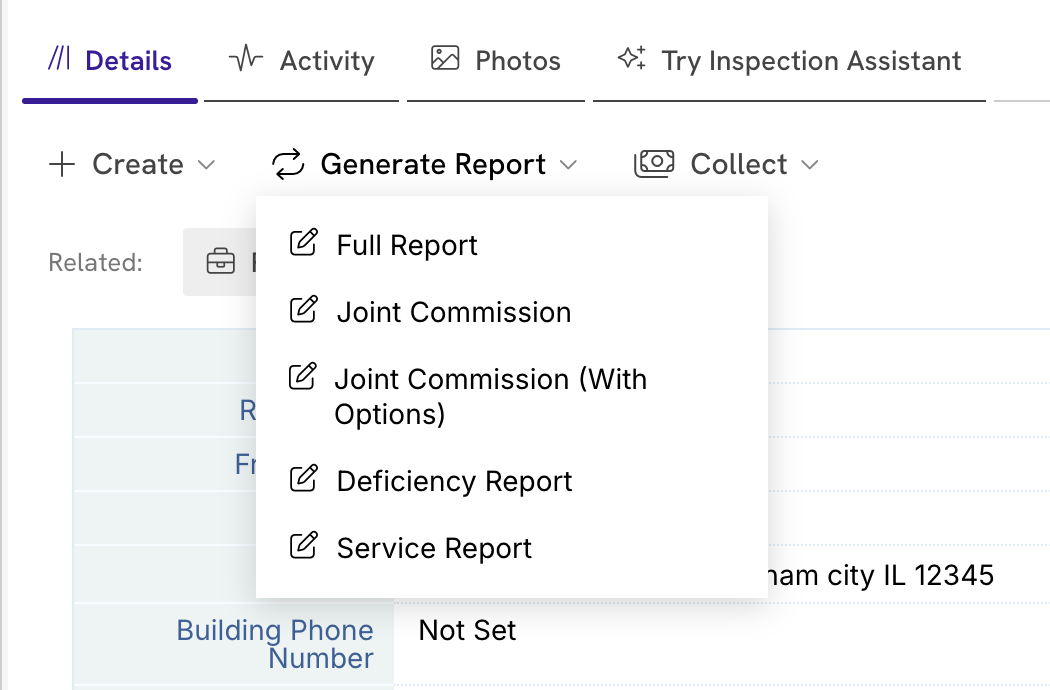Choose Service Report from menu
Screen dimensions: 1050x690
click(512, 547)
